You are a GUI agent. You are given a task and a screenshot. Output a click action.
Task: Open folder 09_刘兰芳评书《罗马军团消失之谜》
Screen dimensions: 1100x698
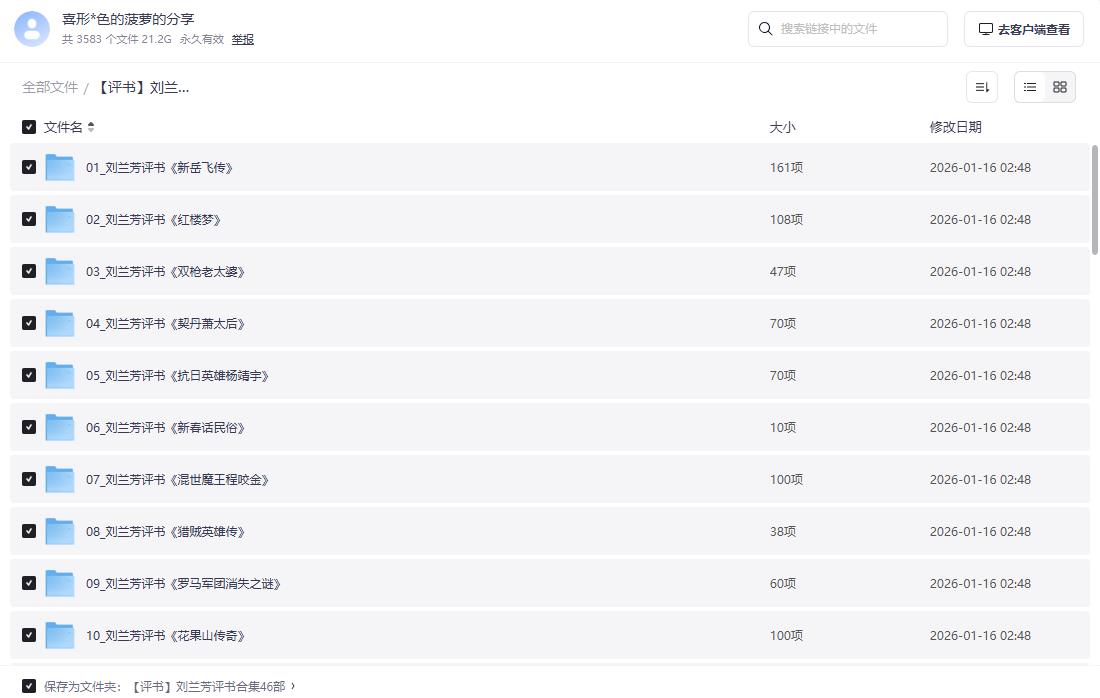[183, 583]
